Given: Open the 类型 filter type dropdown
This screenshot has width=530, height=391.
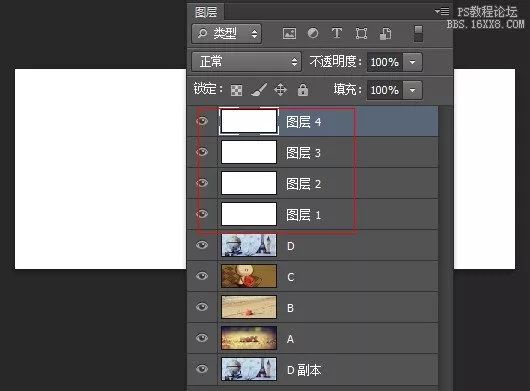Looking at the screenshot, I should pyautogui.click(x=226, y=33).
